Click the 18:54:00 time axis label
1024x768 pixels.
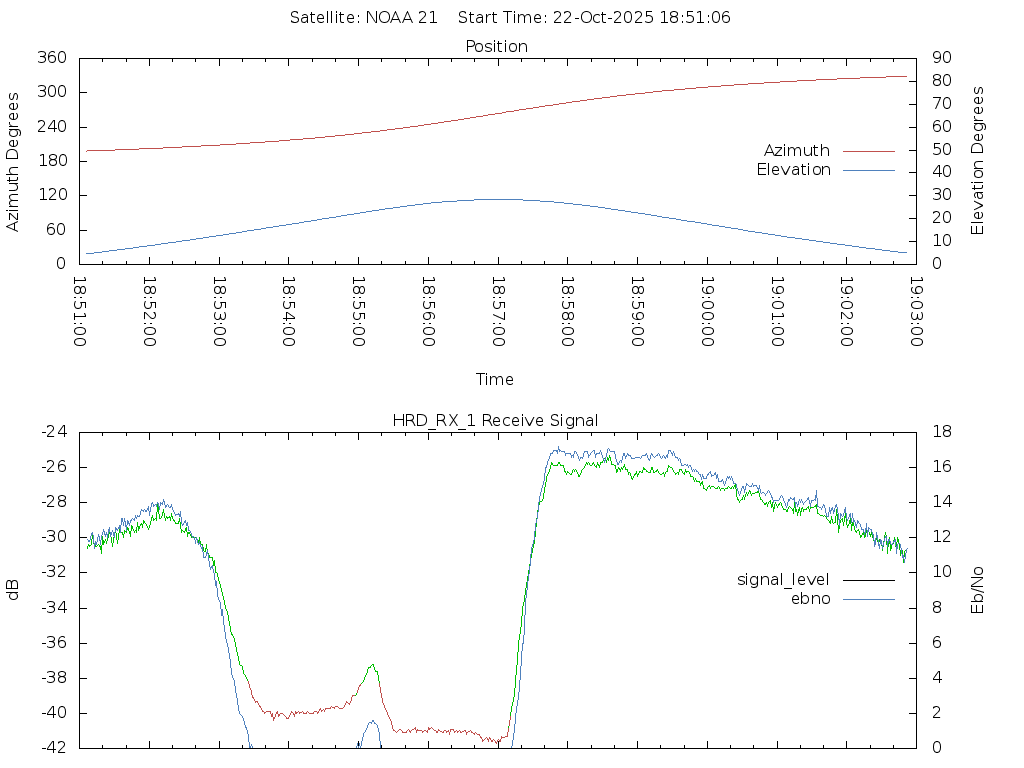[x=289, y=311]
